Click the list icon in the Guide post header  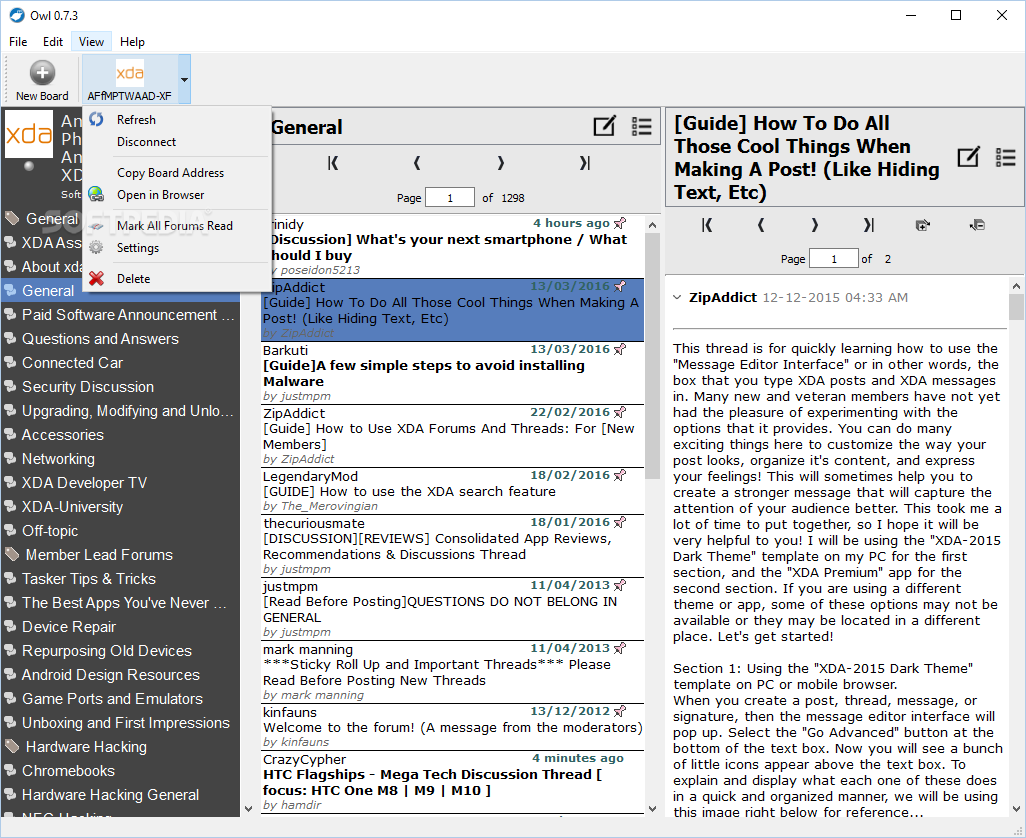(x=1005, y=157)
